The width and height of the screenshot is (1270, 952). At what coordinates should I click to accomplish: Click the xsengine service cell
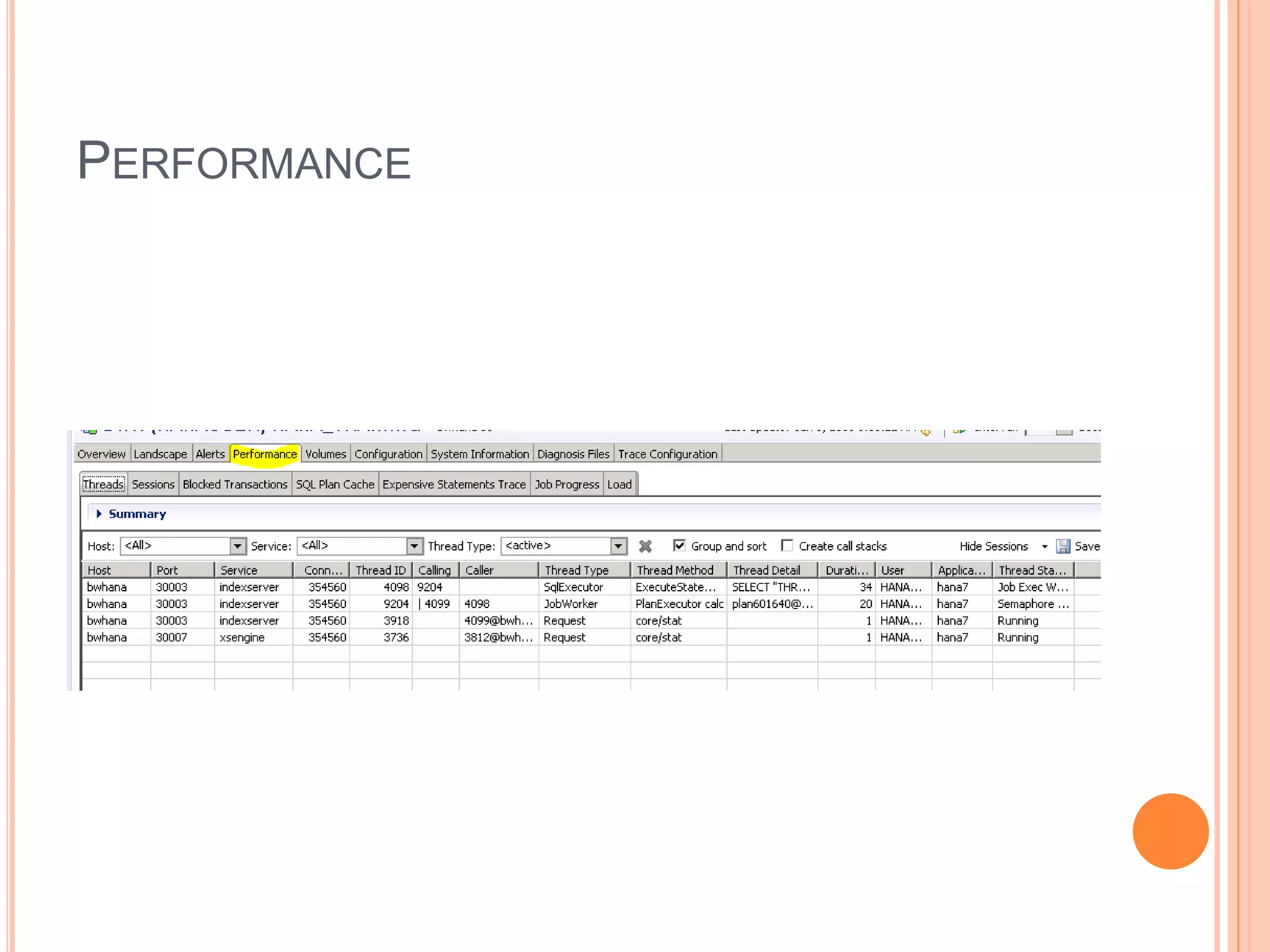pos(254,637)
